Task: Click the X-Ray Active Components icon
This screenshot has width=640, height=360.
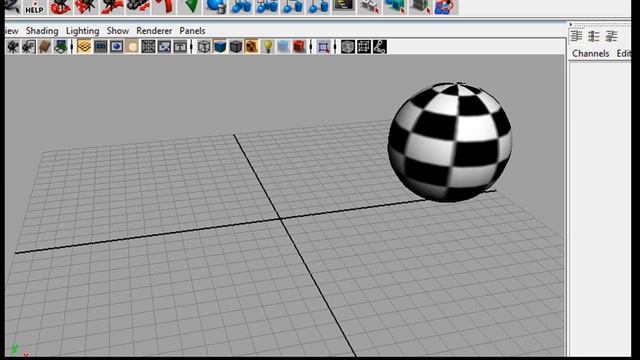Action: (x=364, y=47)
